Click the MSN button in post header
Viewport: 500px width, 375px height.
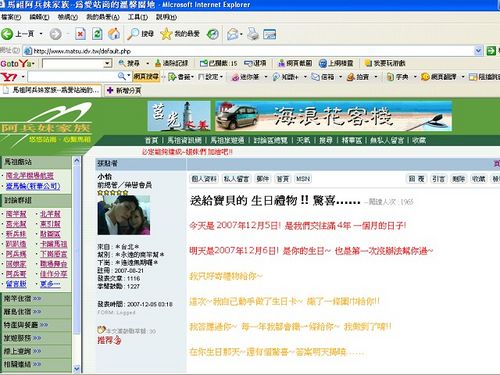(x=303, y=179)
